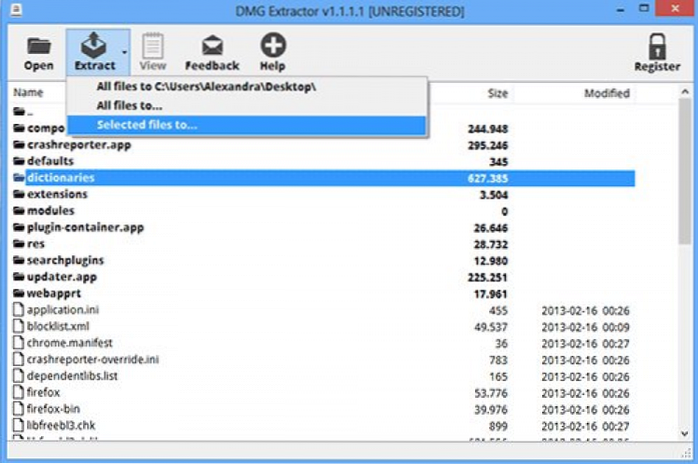Select the plugin-container.app folder

pos(85,227)
